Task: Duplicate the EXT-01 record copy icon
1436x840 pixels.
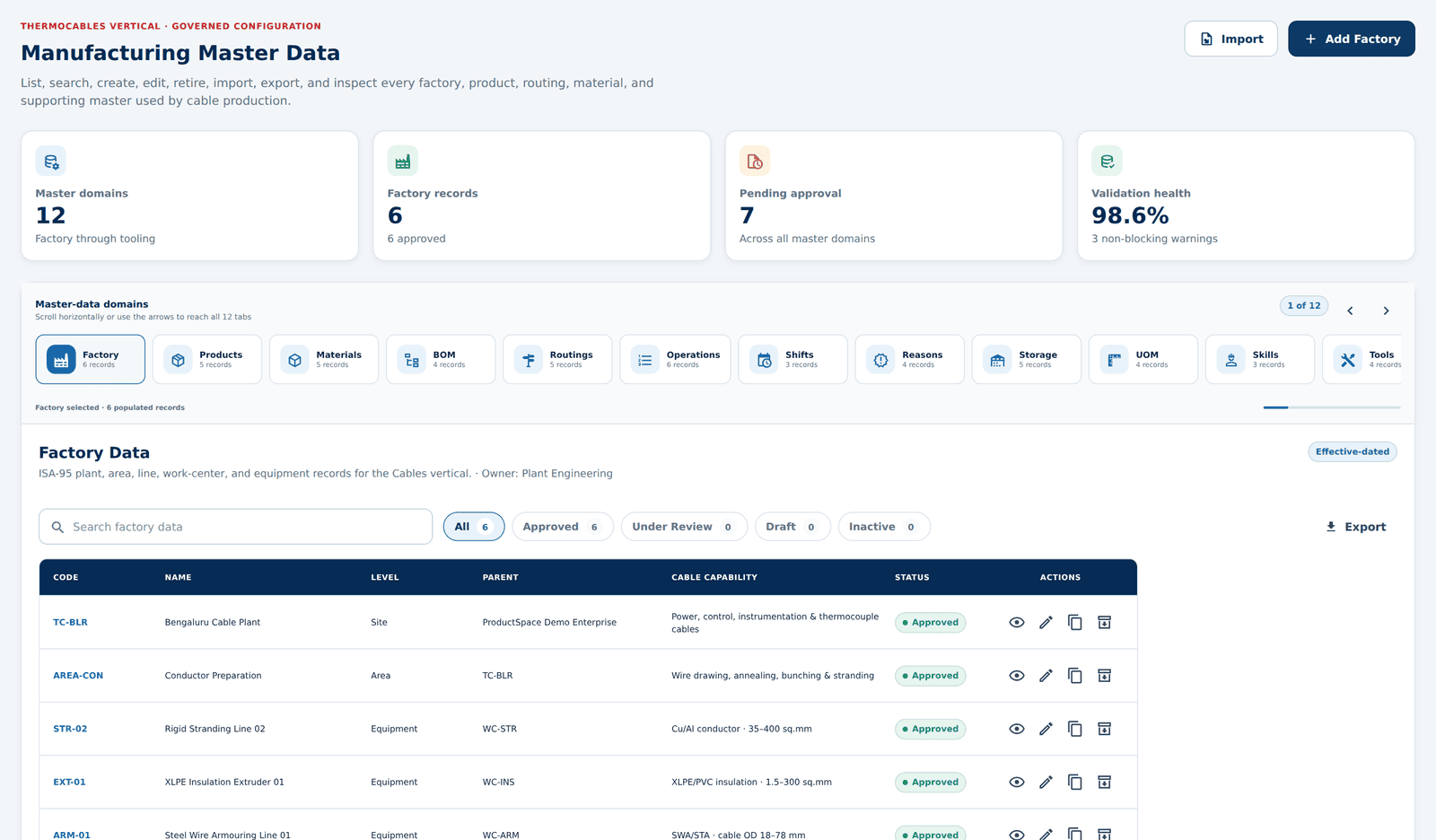Action: pyautogui.click(x=1075, y=782)
